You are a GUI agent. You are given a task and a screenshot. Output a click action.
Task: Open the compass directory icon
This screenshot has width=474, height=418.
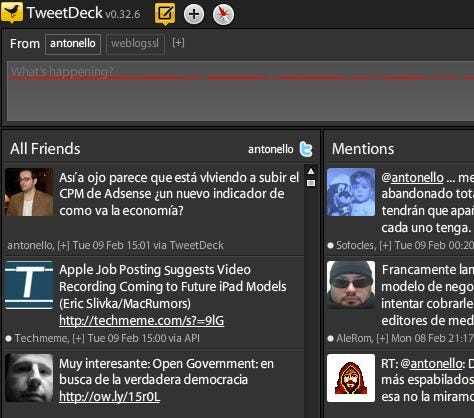223,14
